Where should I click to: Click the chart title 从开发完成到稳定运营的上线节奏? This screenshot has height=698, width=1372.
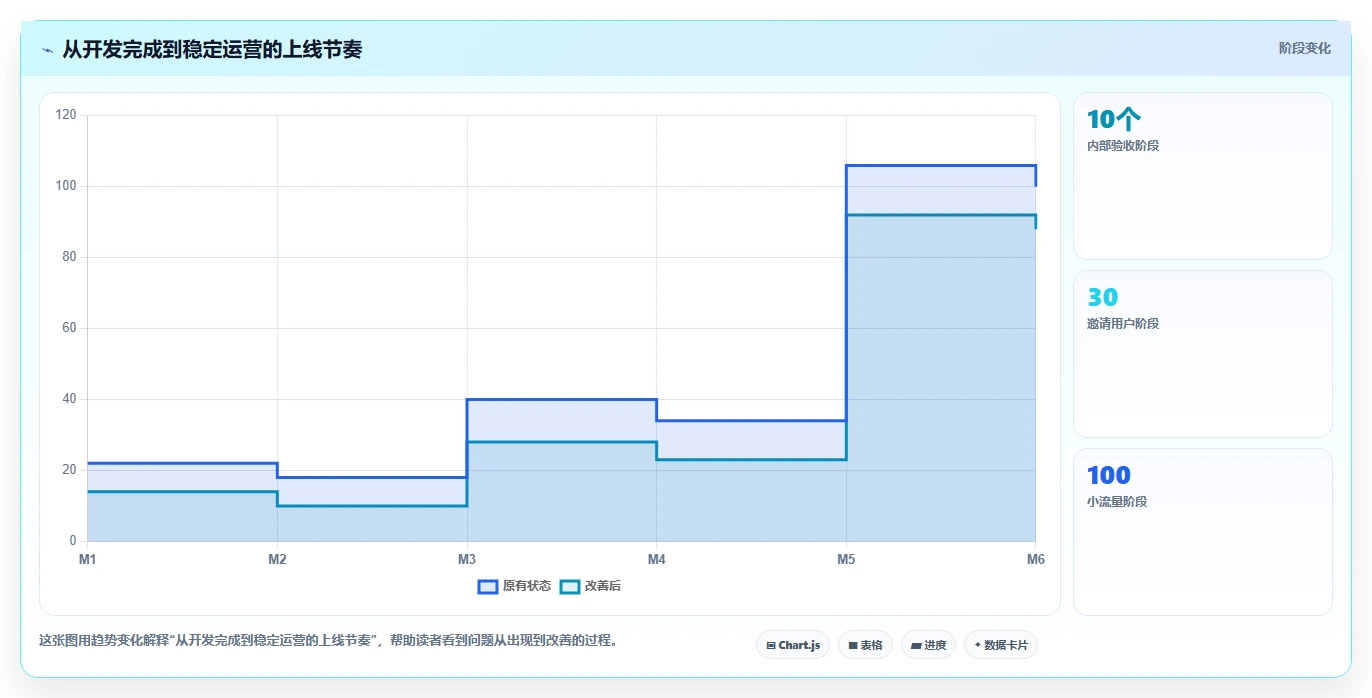212,49
